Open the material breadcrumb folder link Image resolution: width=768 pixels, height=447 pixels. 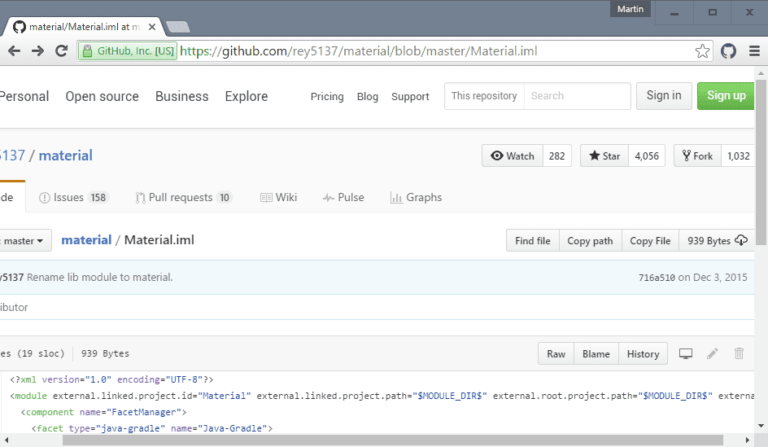pyautogui.click(x=86, y=240)
